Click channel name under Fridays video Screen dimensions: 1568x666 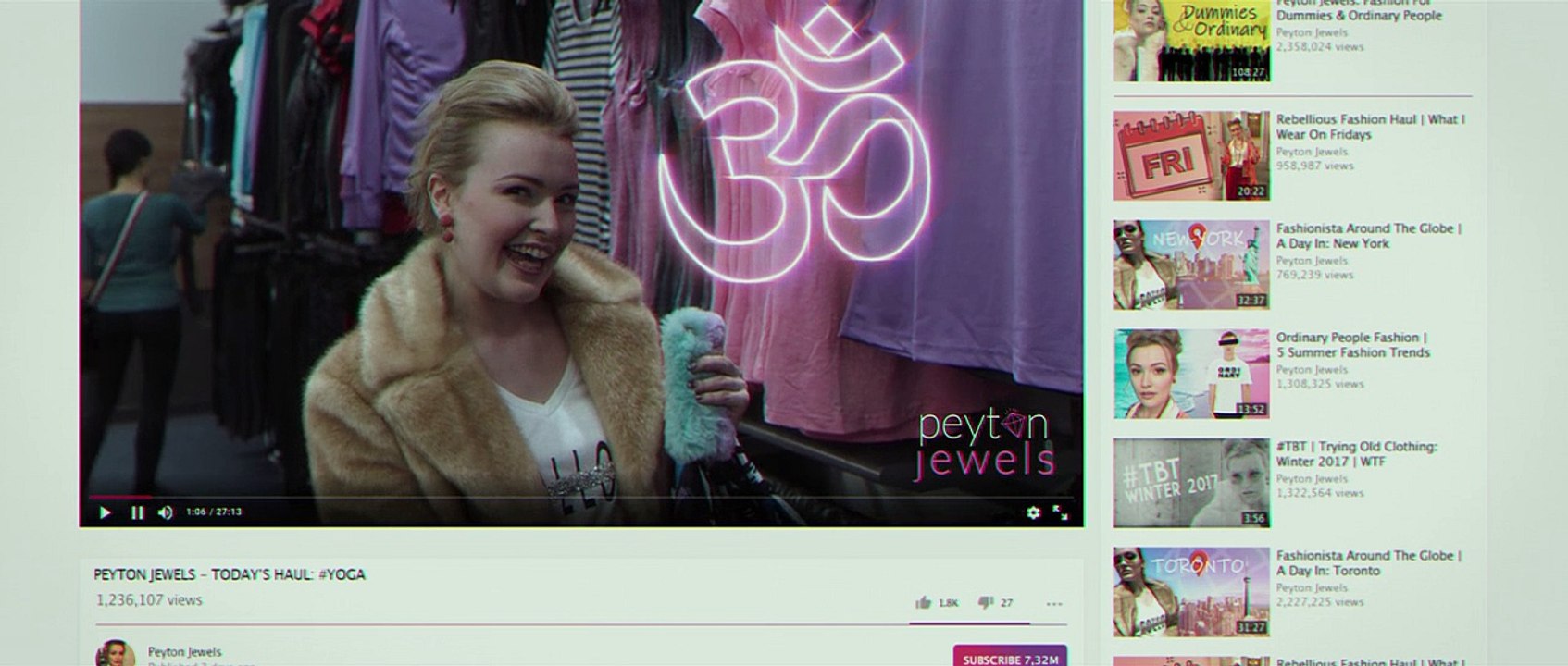pos(1312,152)
